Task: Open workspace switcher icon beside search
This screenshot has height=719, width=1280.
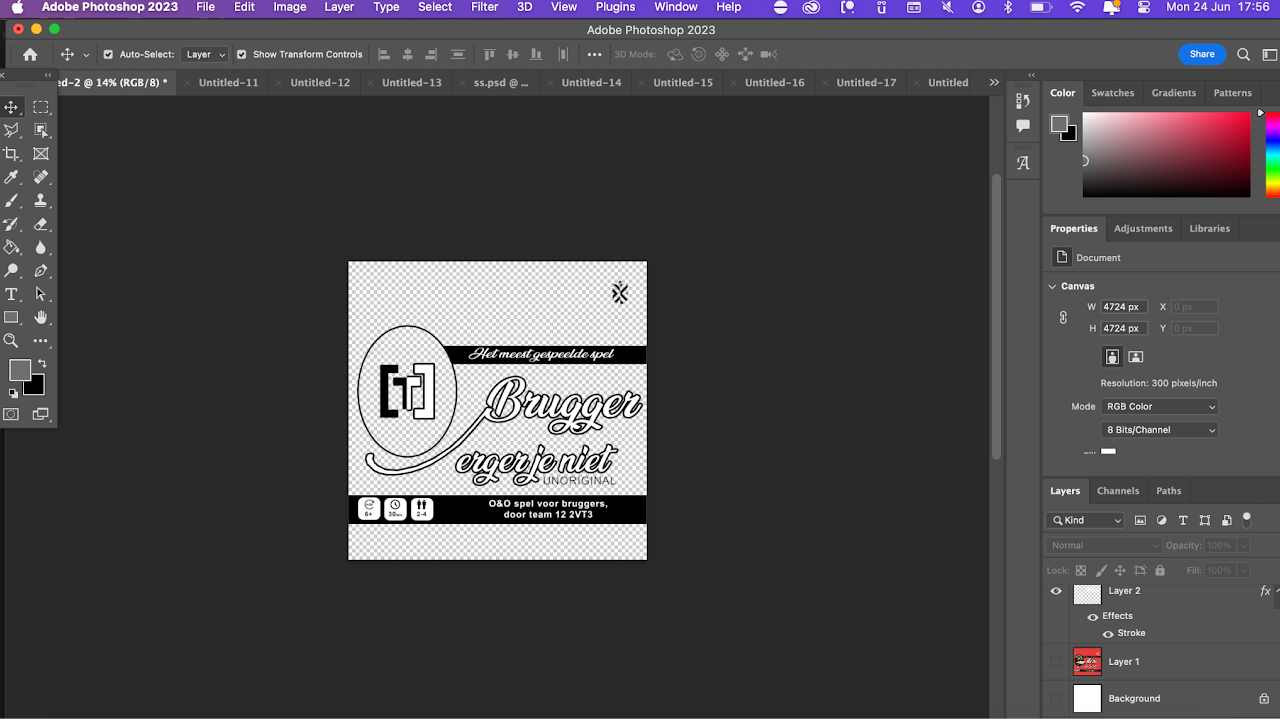Action: tap(1270, 54)
